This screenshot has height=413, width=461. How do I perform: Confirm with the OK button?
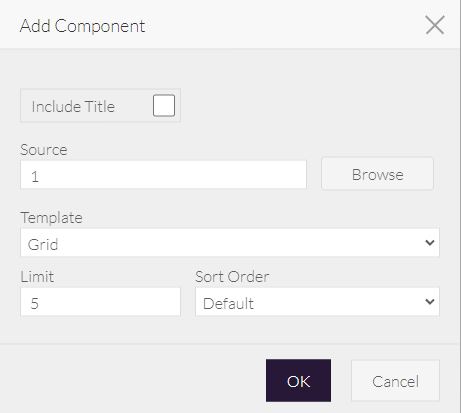[x=298, y=380]
